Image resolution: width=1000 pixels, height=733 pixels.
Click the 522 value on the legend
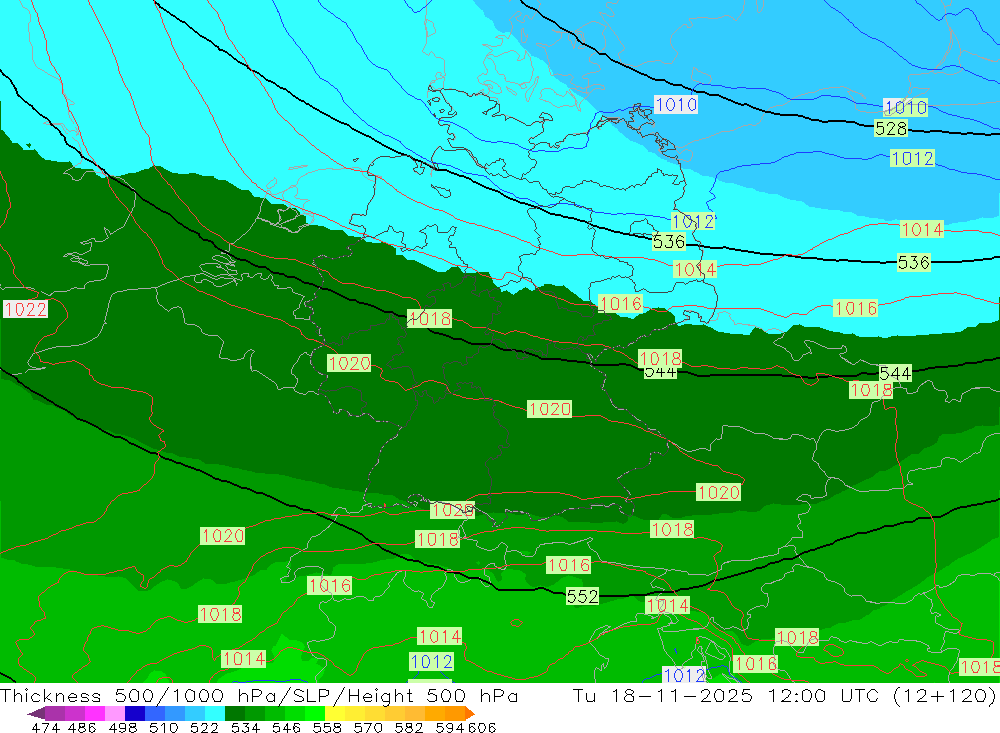click(204, 727)
